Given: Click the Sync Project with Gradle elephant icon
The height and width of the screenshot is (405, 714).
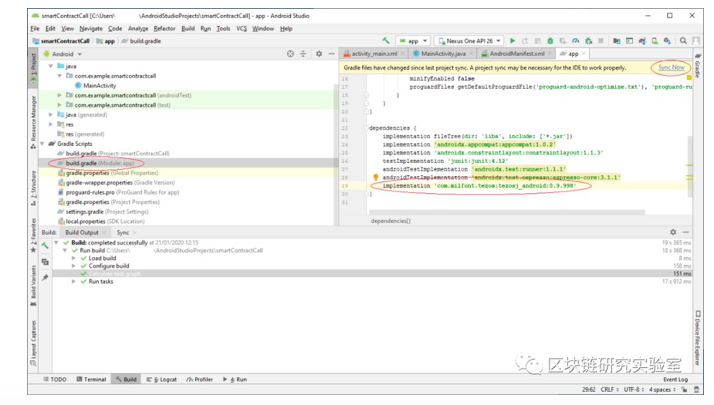Looking at the screenshot, I should tap(642, 41).
